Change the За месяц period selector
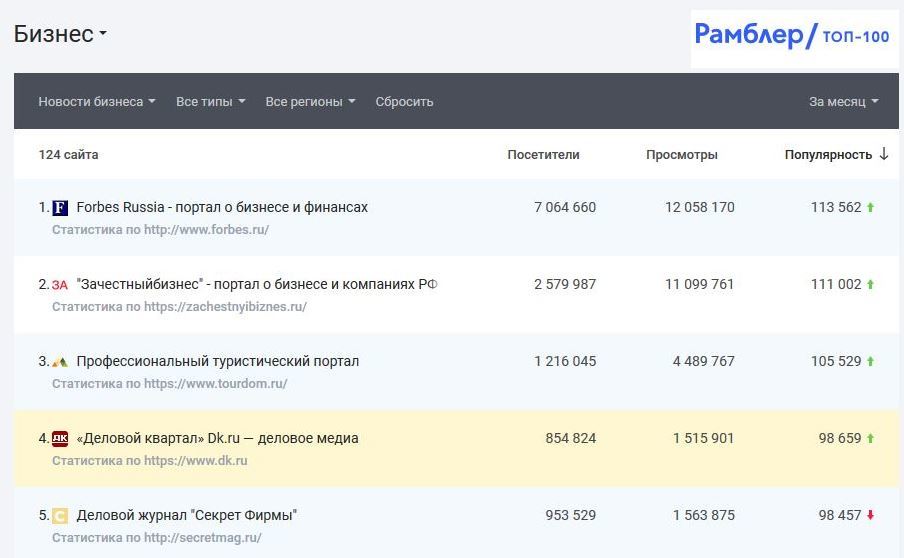Viewport: 904px width, 558px height. pyautogui.click(x=843, y=102)
